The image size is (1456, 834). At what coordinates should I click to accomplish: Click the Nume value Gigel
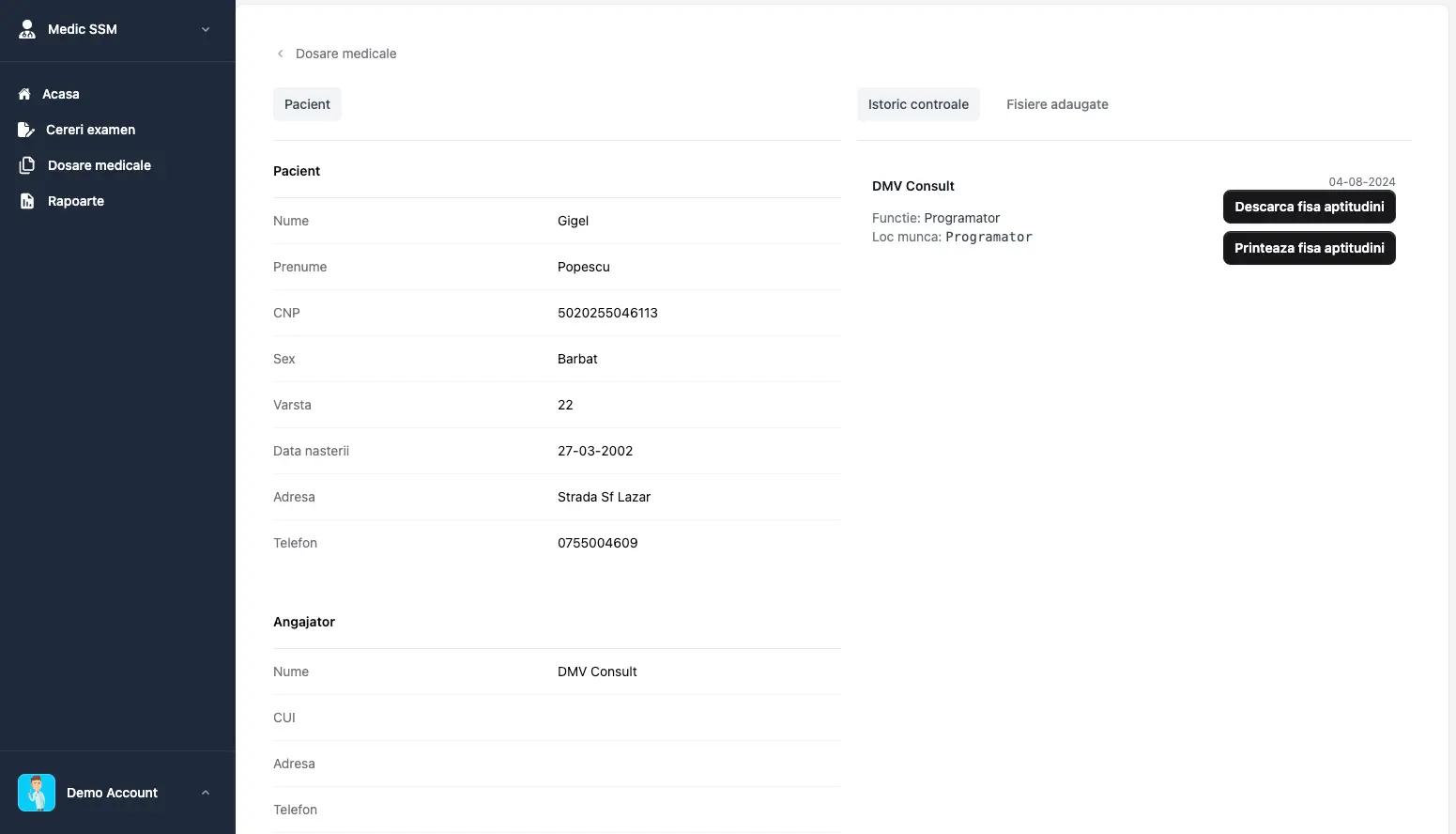[x=573, y=221]
